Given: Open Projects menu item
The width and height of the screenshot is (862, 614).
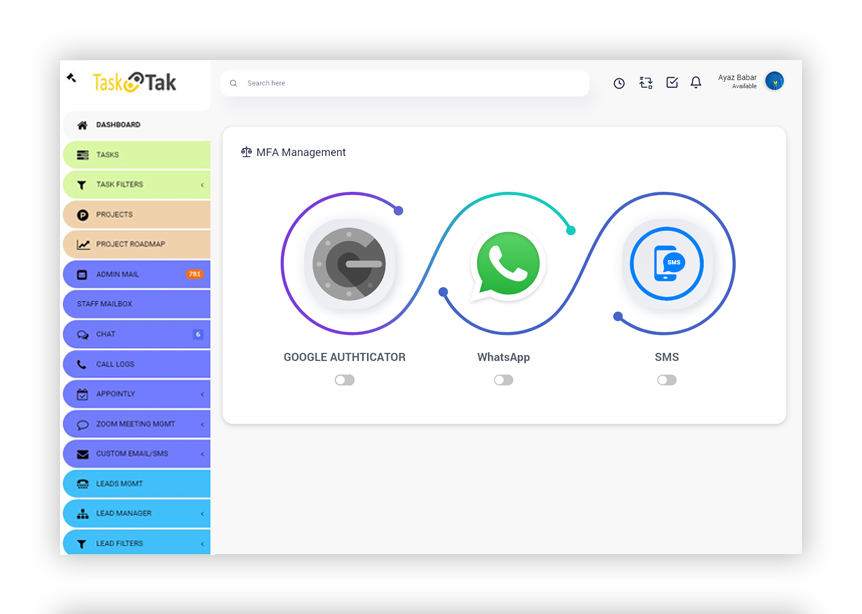Looking at the screenshot, I should point(137,214).
